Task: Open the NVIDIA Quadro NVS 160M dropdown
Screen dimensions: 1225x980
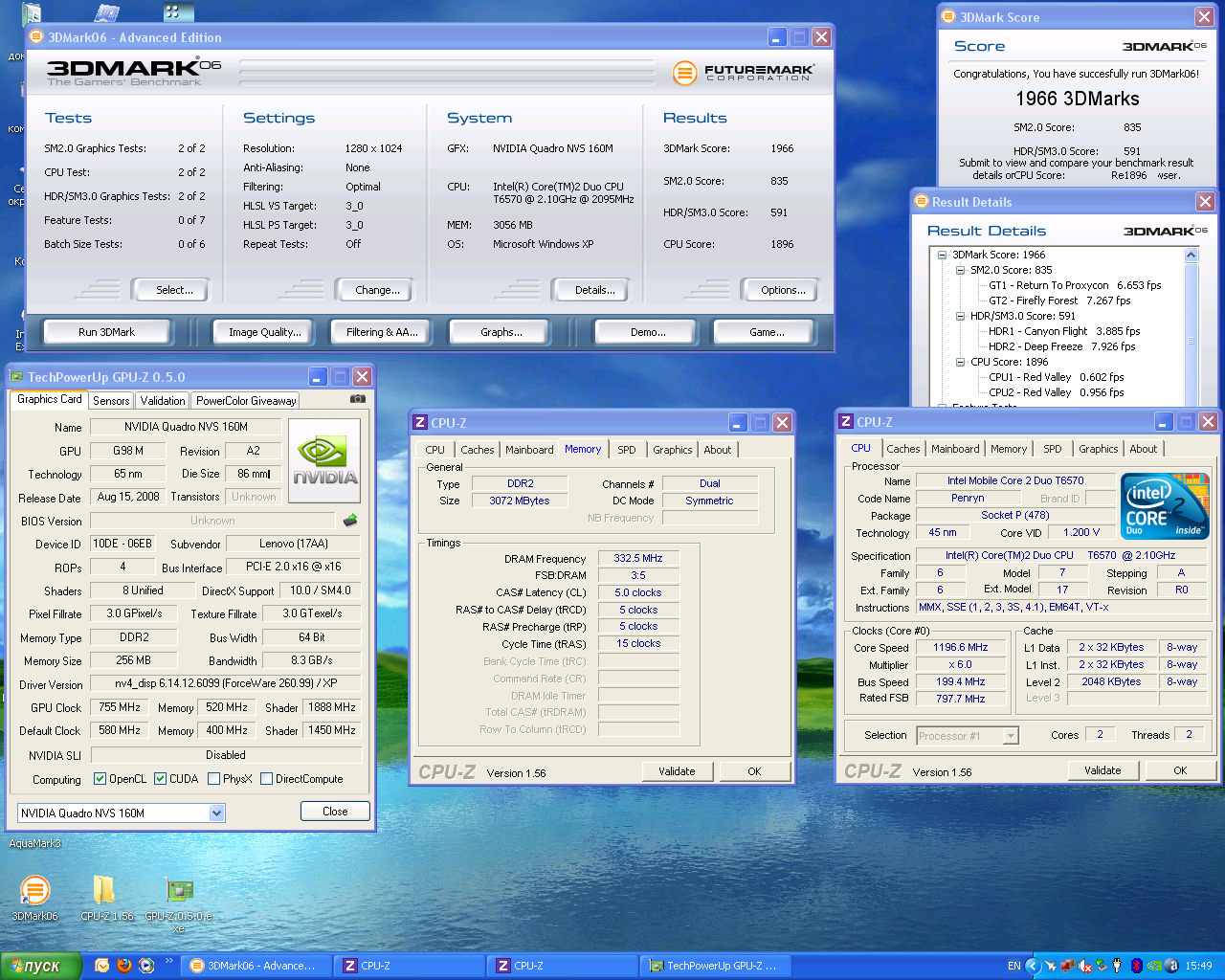Action: 216,813
